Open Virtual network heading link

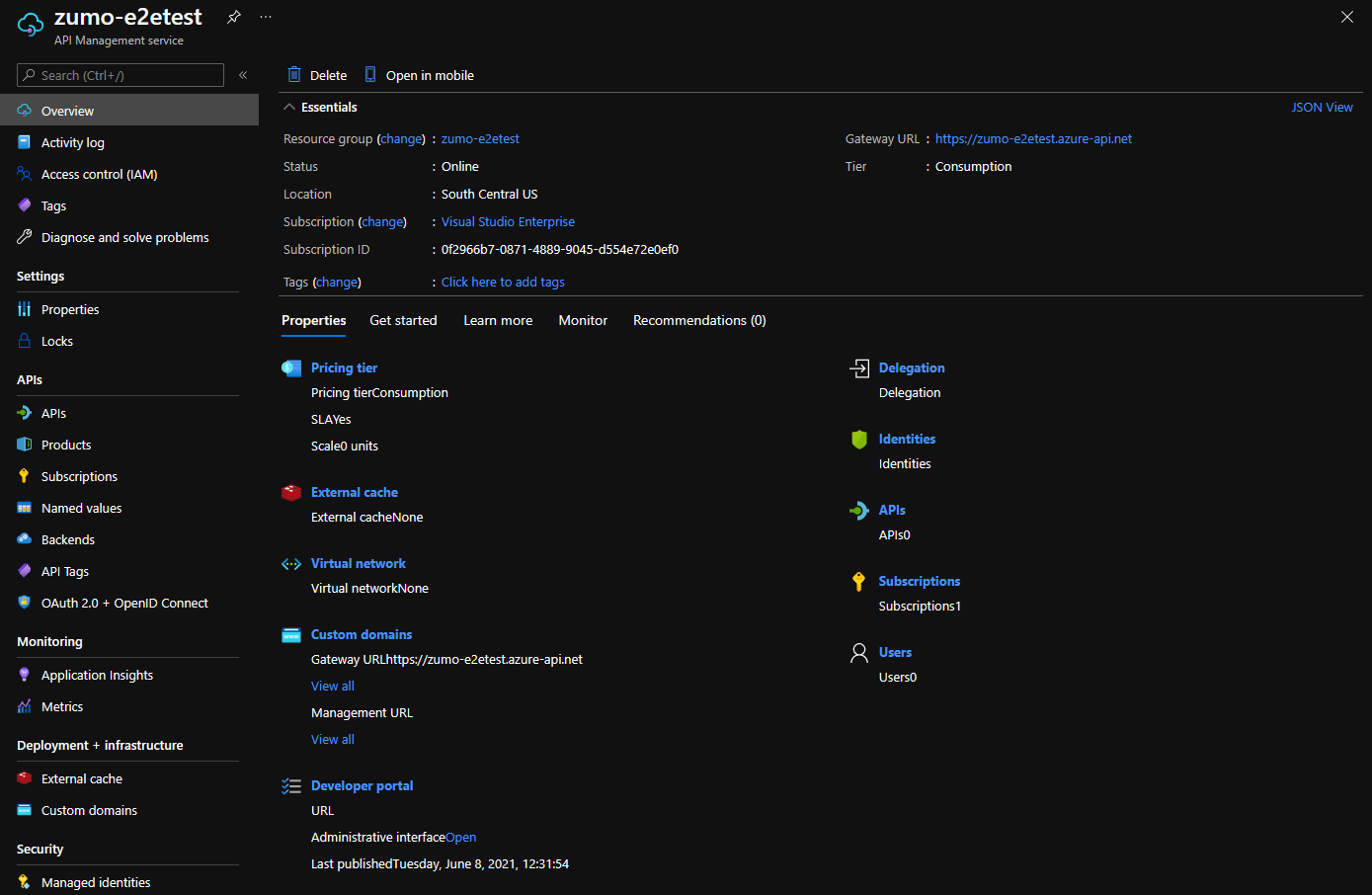tap(359, 563)
